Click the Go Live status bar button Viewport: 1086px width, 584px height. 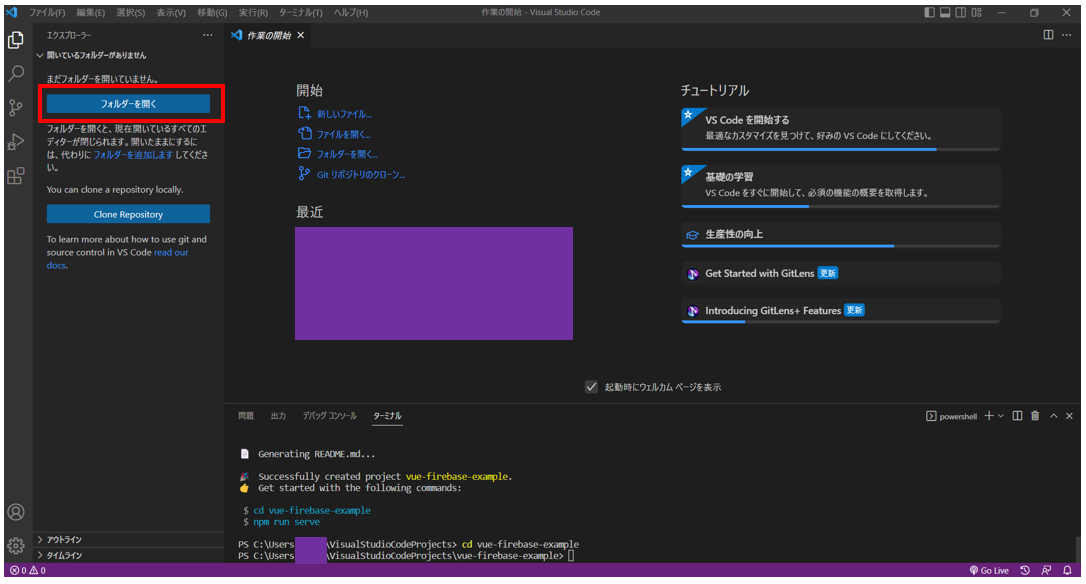coord(989,570)
